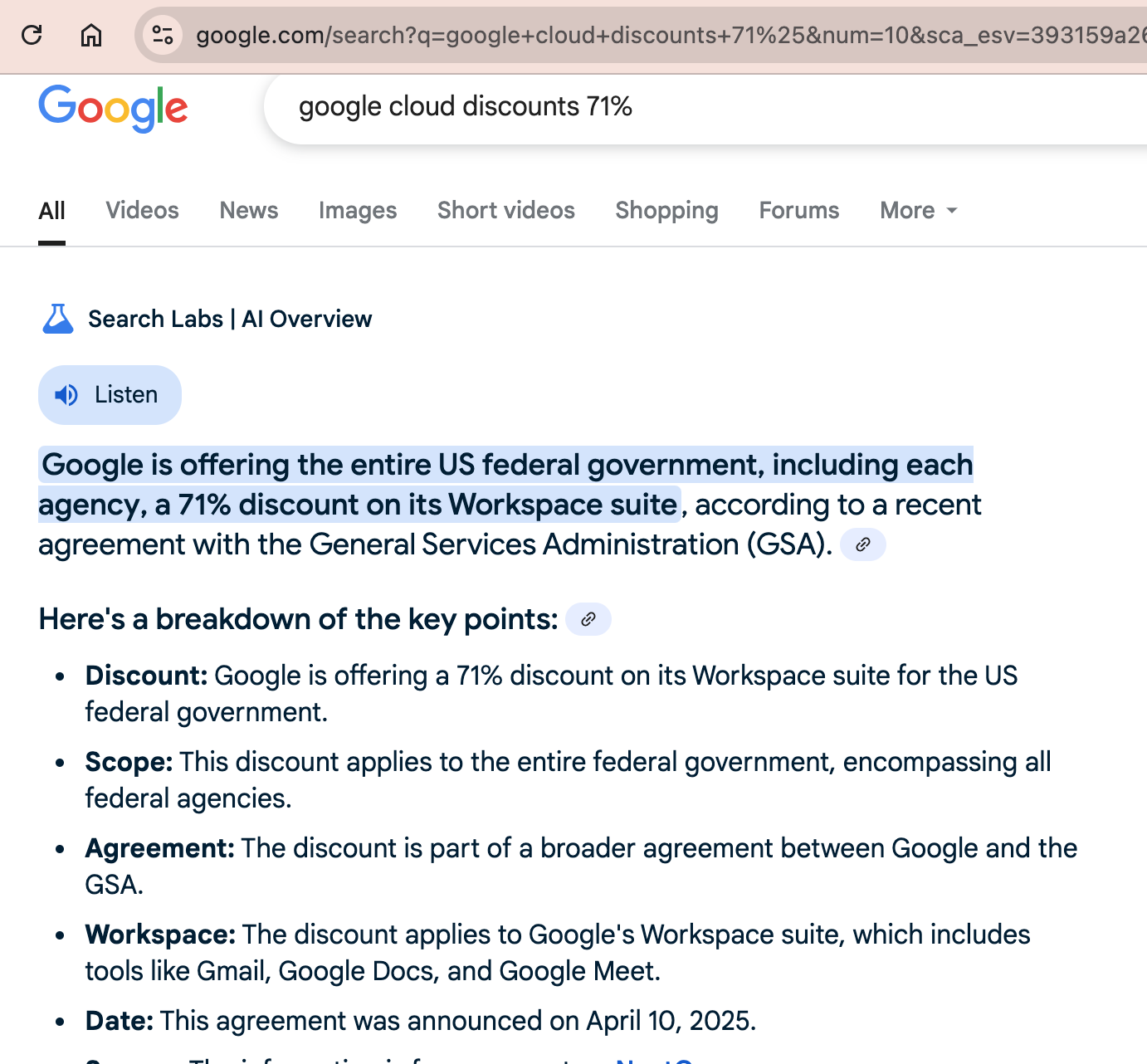Go to the browser home page icon
The height and width of the screenshot is (1064, 1147).
pos(91,35)
